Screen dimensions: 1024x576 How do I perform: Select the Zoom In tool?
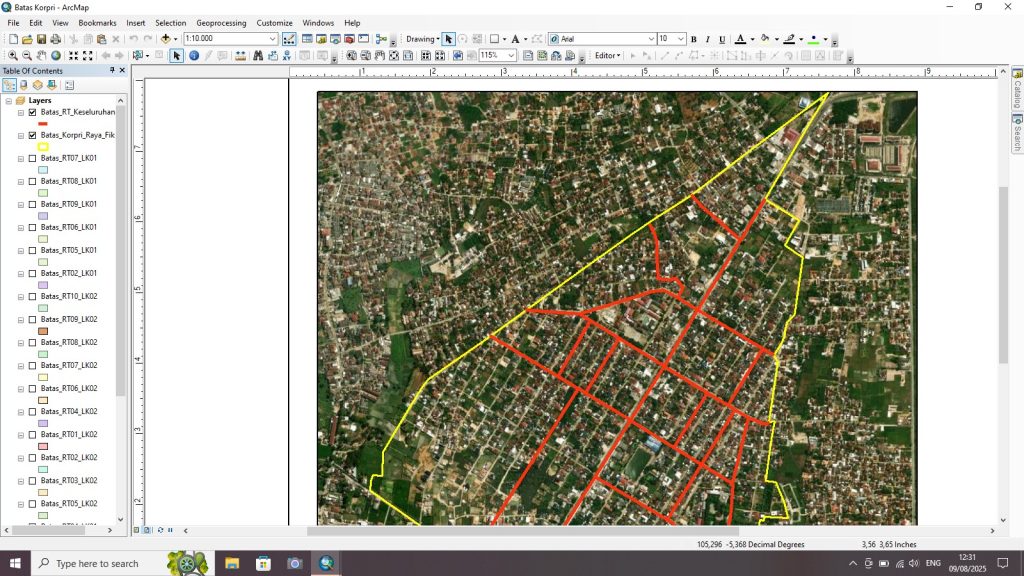tap(13, 56)
